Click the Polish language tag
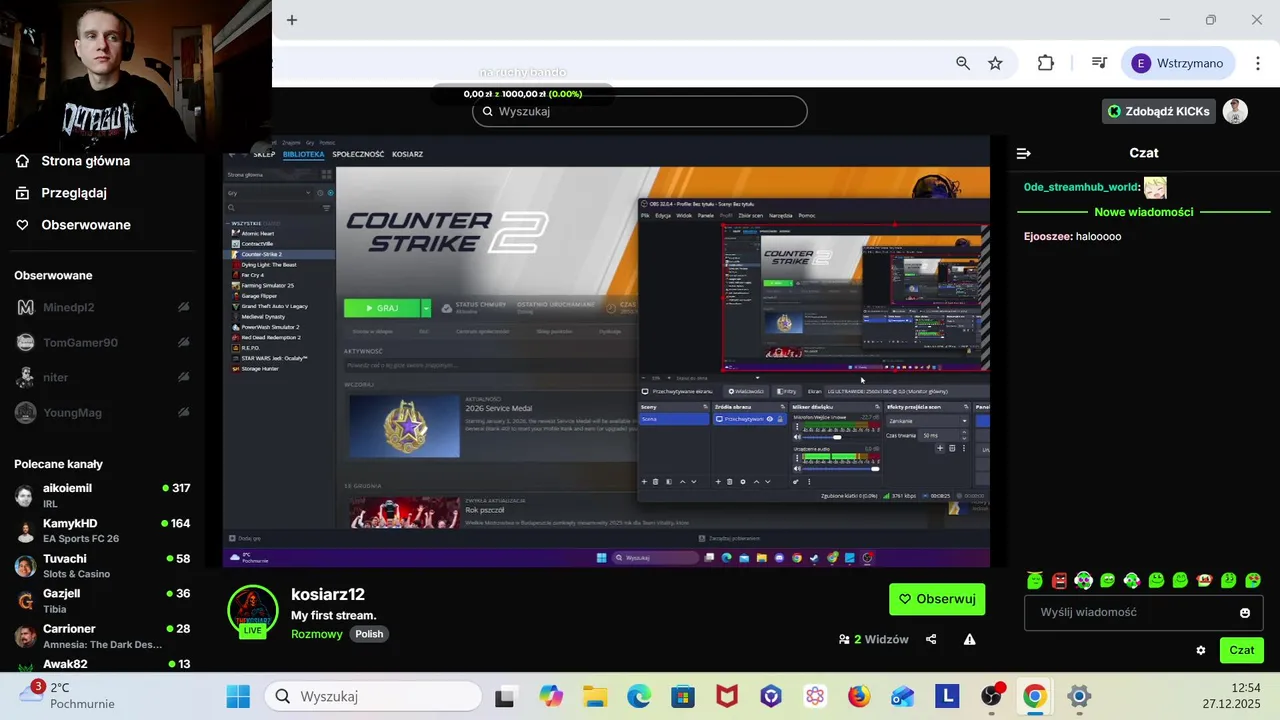Screen dimensions: 1280x720 [x=369, y=634]
